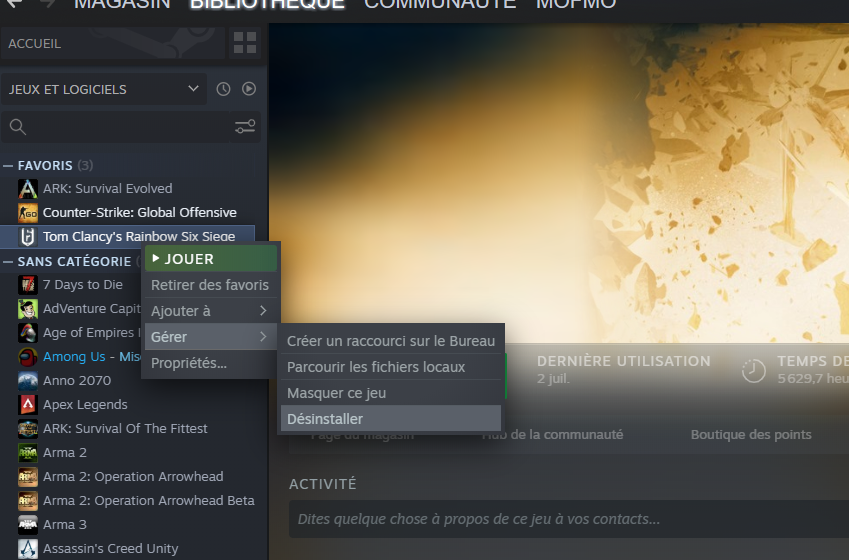Image resolution: width=849 pixels, height=560 pixels.
Task: Click Désinstaller in the submenu
Action: [x=391, y=419]
